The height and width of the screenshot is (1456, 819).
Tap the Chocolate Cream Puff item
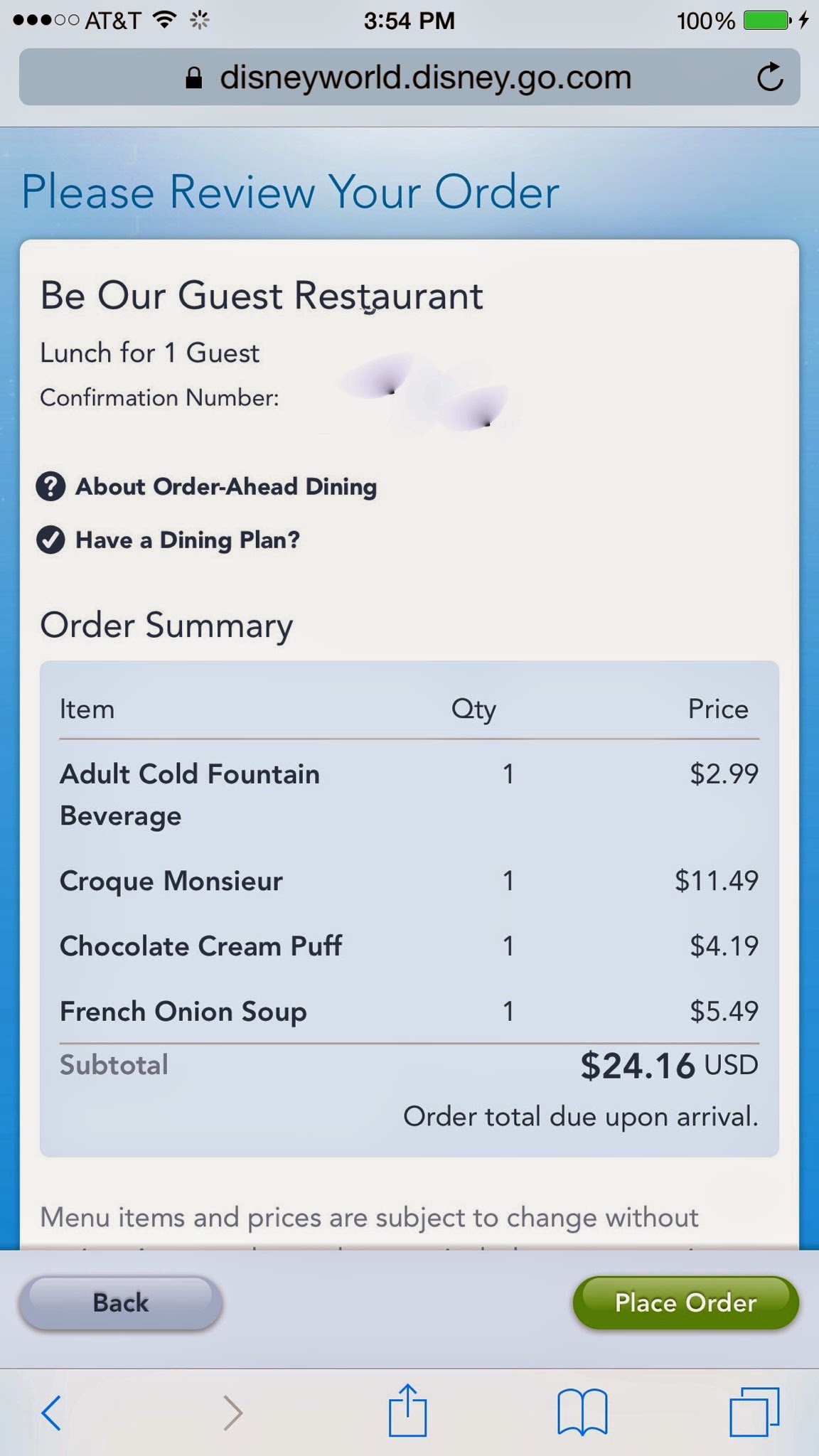tap(200, 946)
